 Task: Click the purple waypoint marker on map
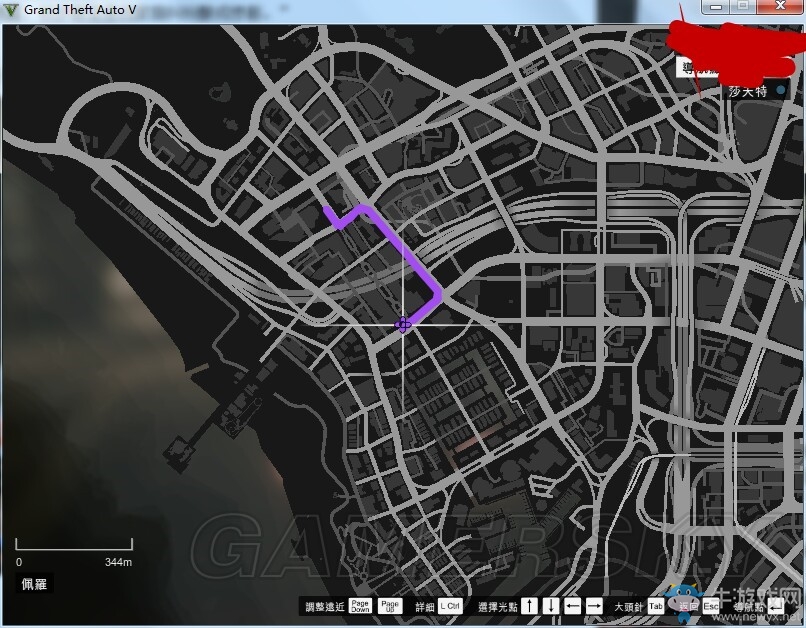pyautogui.click(x=403, y=324)
